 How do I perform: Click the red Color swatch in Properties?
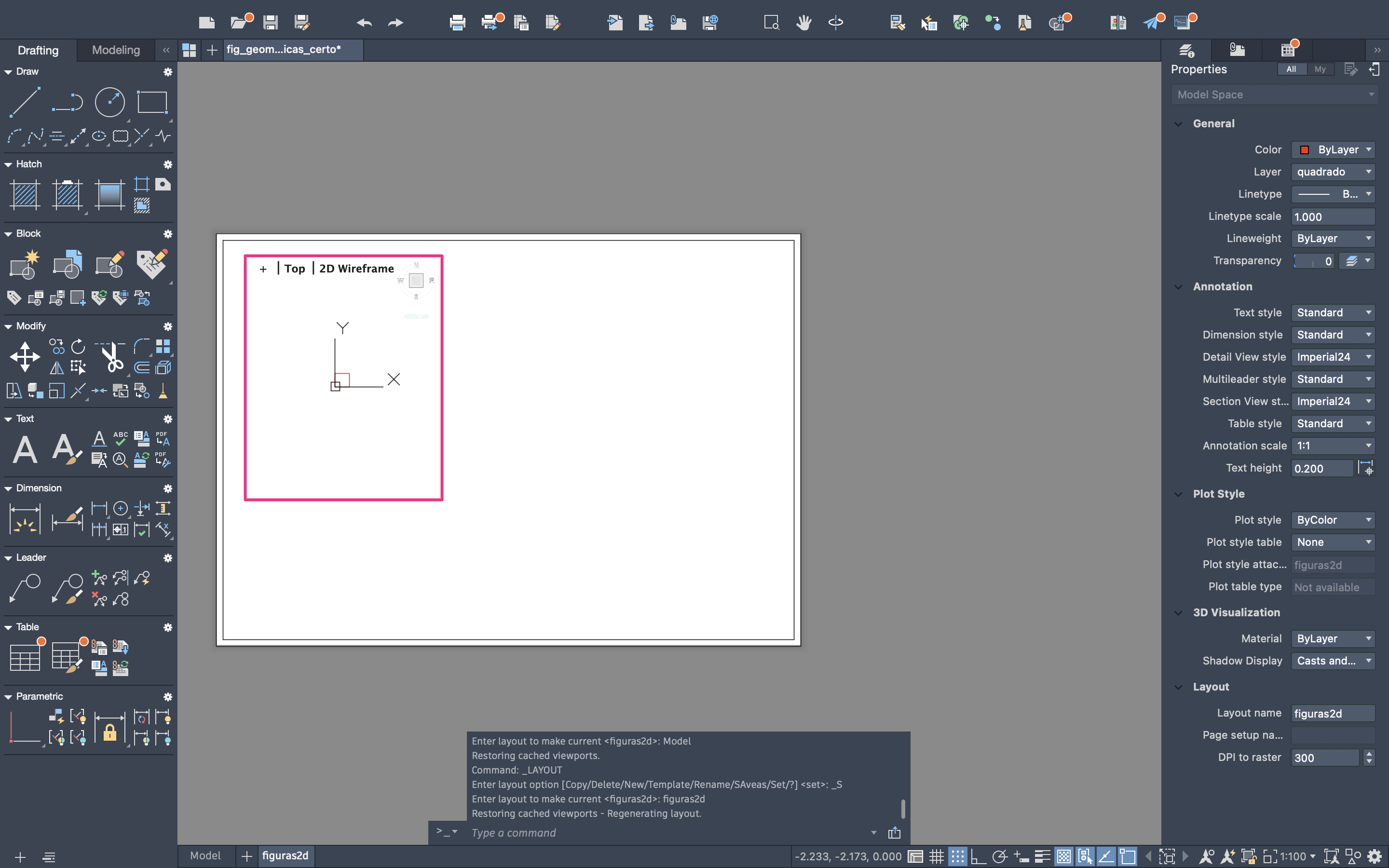pos(1304,150)
